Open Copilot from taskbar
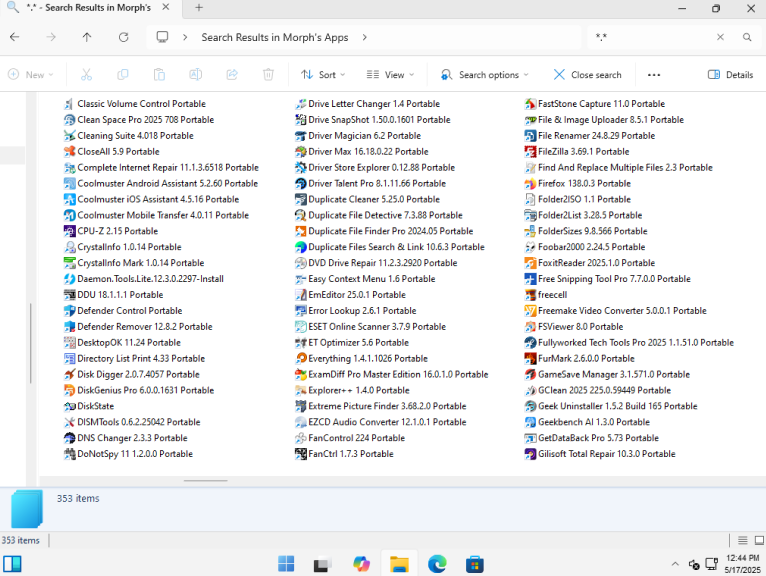 pyautogui.click(x=362, y=564)
